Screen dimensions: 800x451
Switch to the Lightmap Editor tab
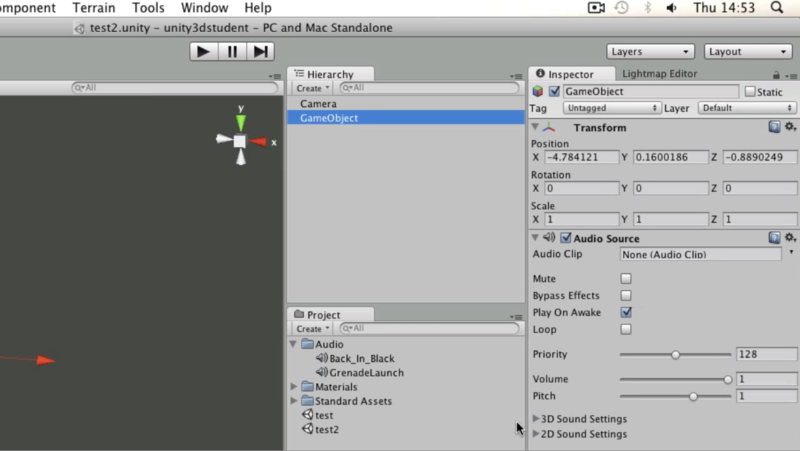[659, 73]
